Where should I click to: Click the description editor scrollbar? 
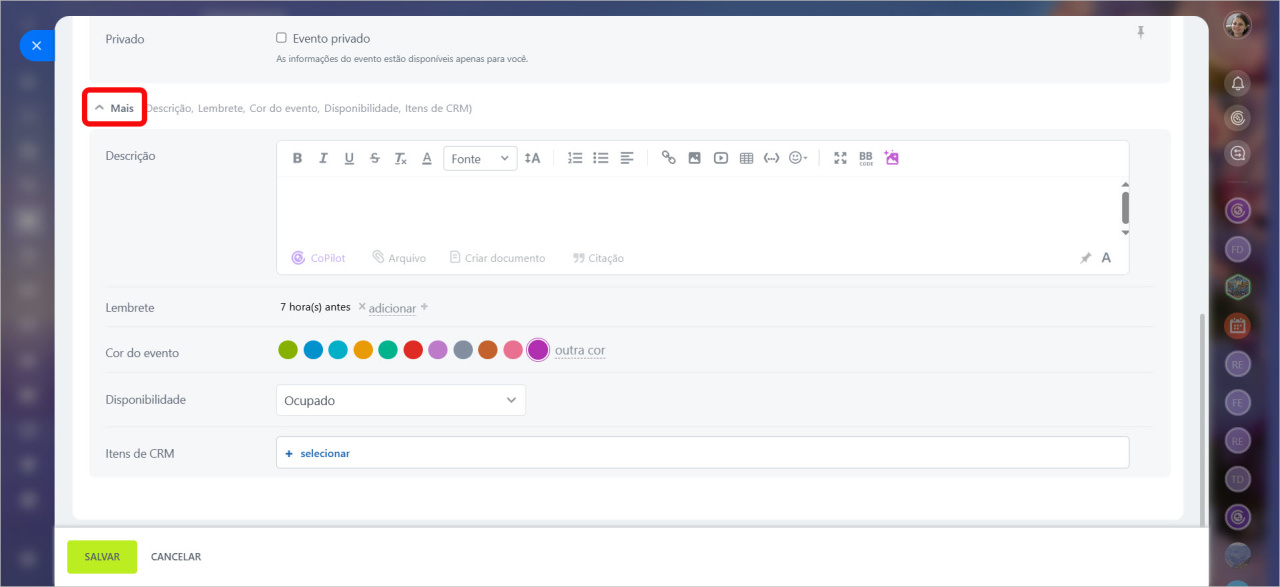tap(1125, 208)
